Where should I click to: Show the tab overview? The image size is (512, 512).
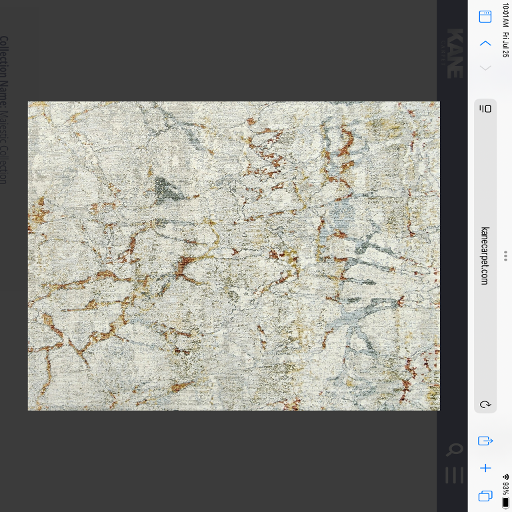[485, 496]
